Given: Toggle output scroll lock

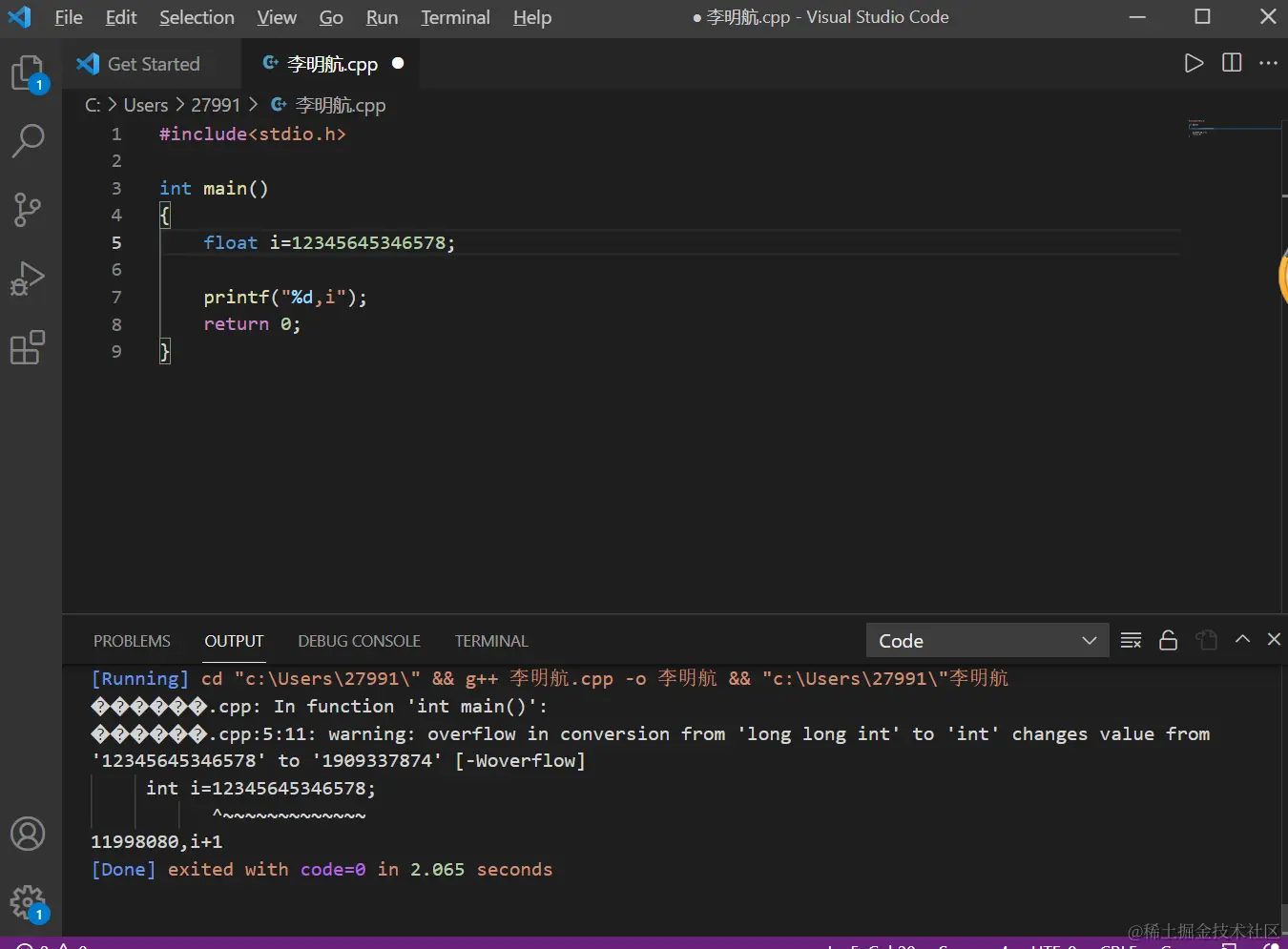Looking at the screenshot, I should 1168,640.
